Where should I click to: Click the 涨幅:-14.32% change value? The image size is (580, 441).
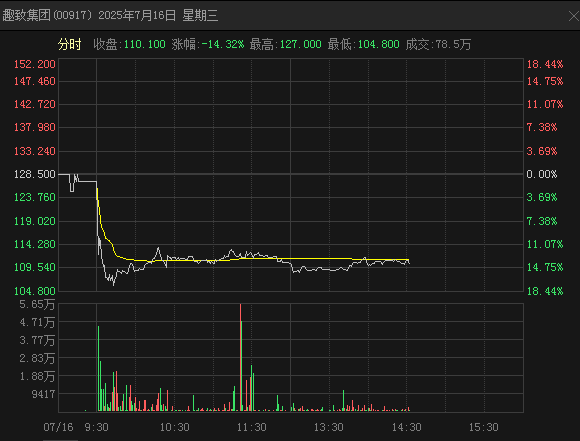(208, 44)
